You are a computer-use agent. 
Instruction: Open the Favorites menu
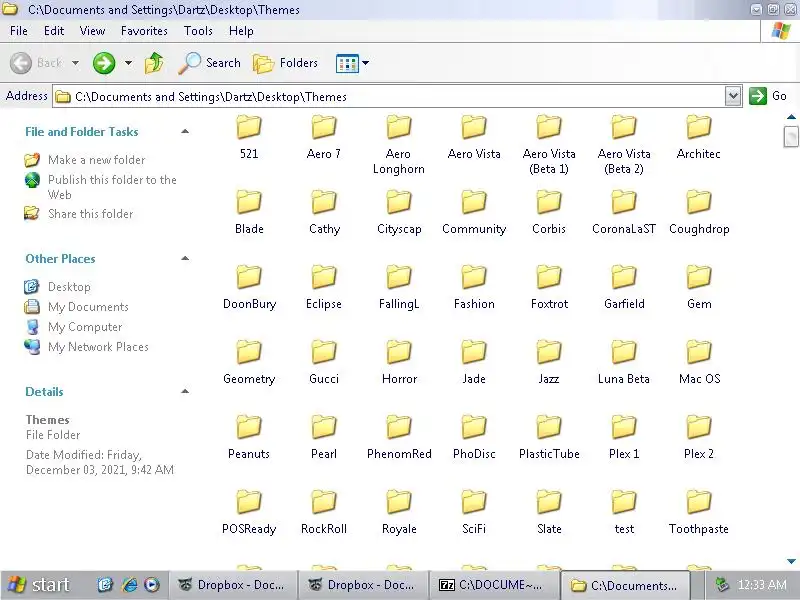[x=144, y=31]
